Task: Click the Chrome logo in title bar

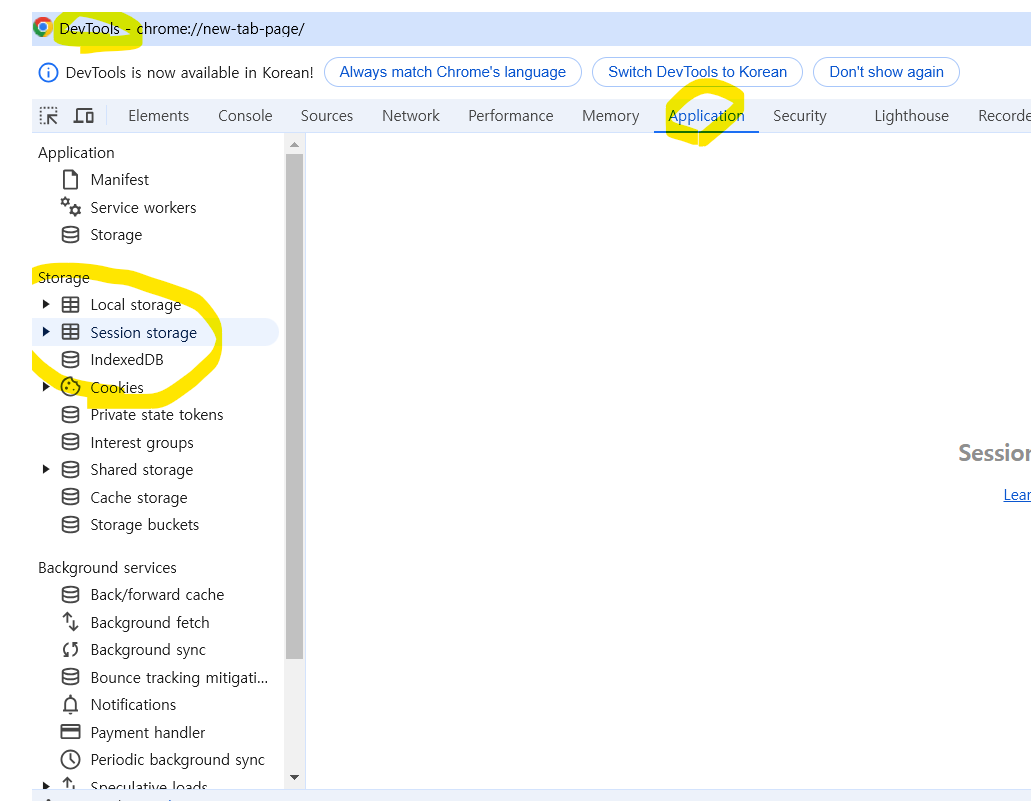Action: pos(43,28)
